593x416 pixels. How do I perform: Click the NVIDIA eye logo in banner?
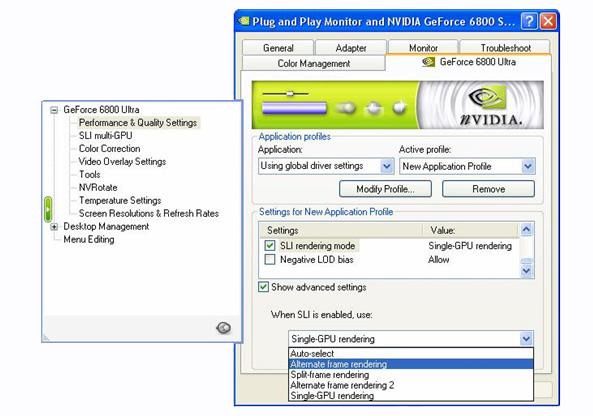tap(487, 98)
